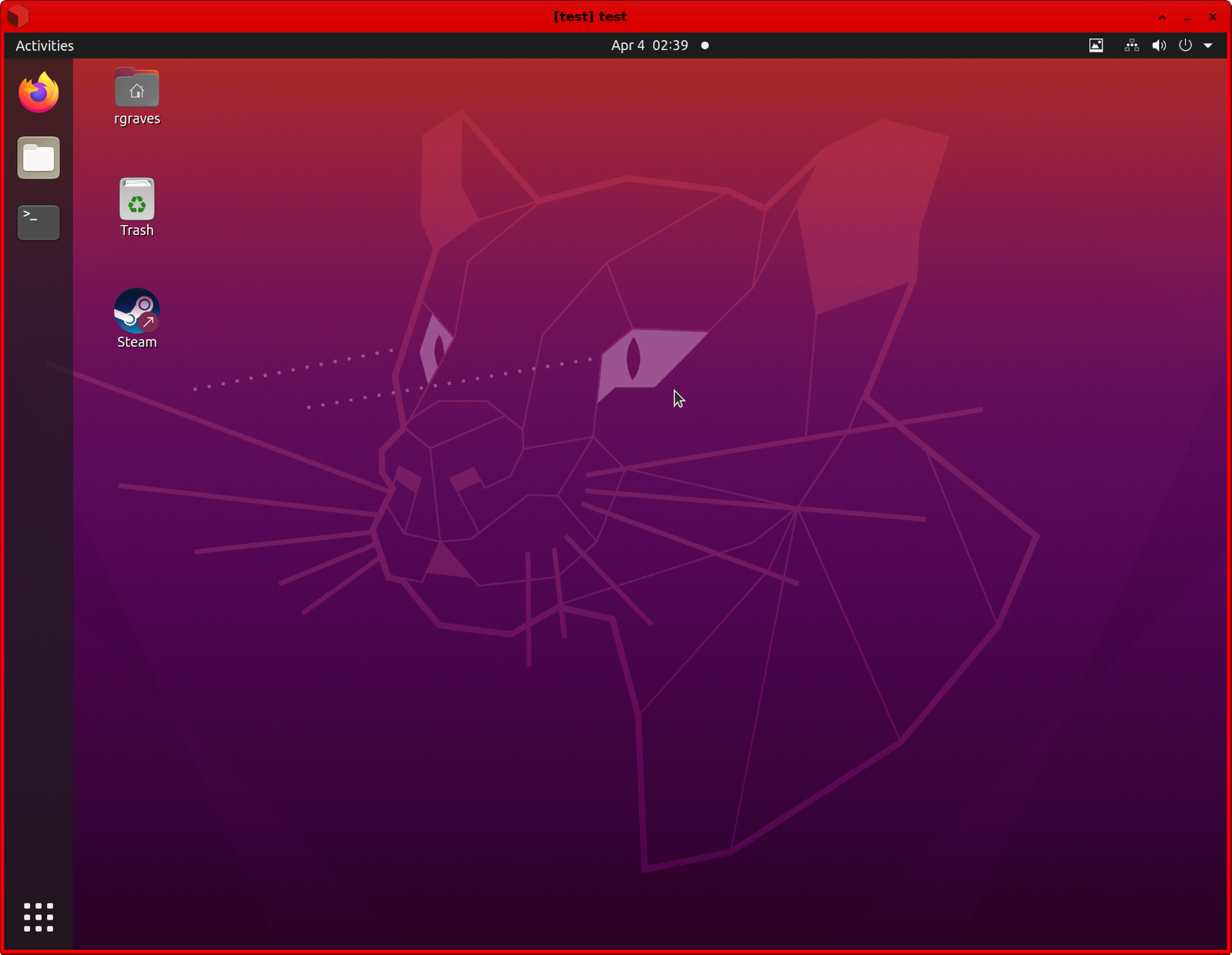Select the Trash desktop icon
The width and height of the screenshot is (1232, 955).
pos(137,200)
